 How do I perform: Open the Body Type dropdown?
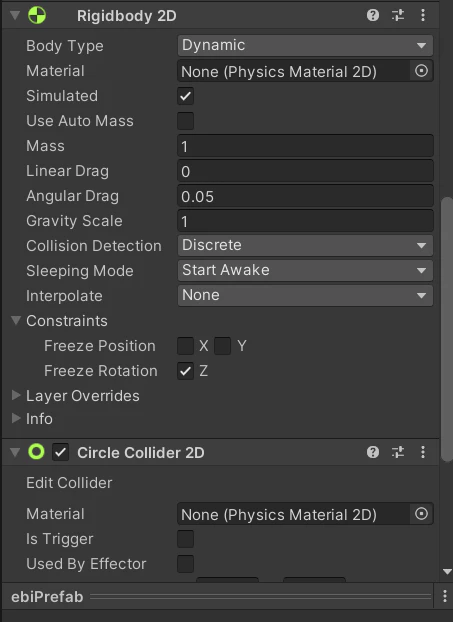[305, 46]
